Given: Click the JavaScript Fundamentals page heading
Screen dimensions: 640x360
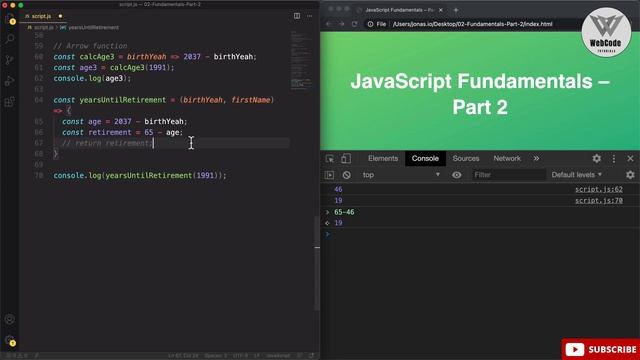Looking at the screenshot, I should (480, 94).
